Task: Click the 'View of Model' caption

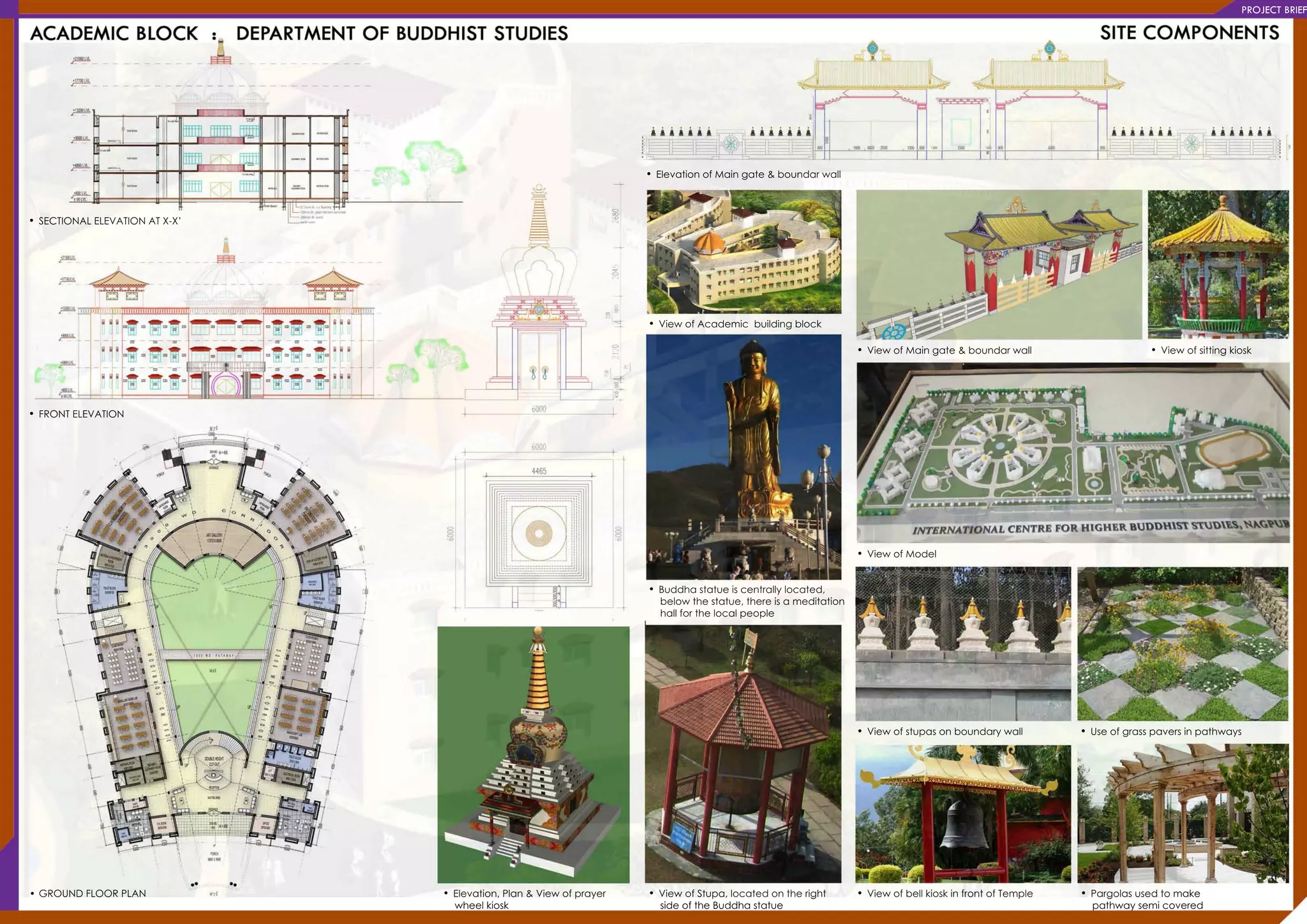Action: (x=901, y=554)
